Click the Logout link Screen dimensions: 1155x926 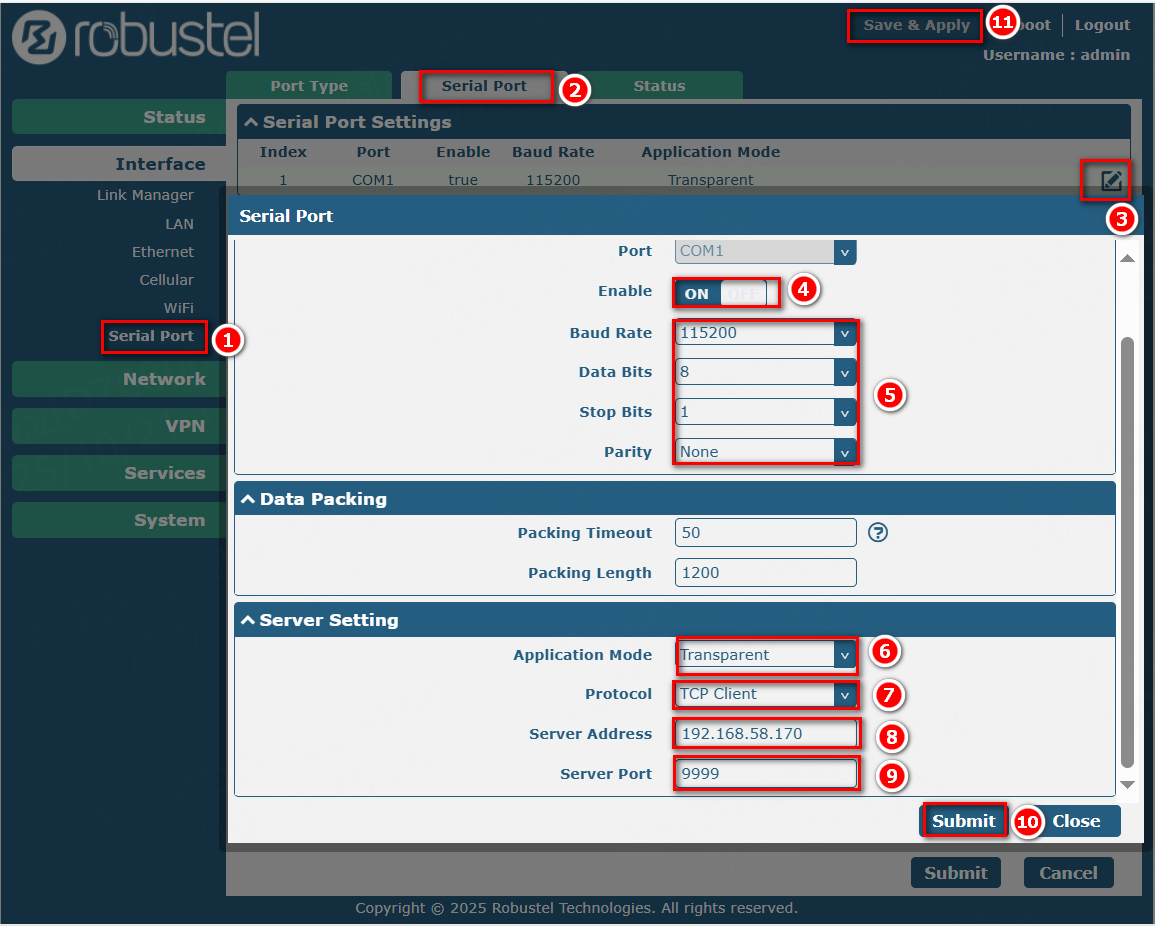point(1102,26)
